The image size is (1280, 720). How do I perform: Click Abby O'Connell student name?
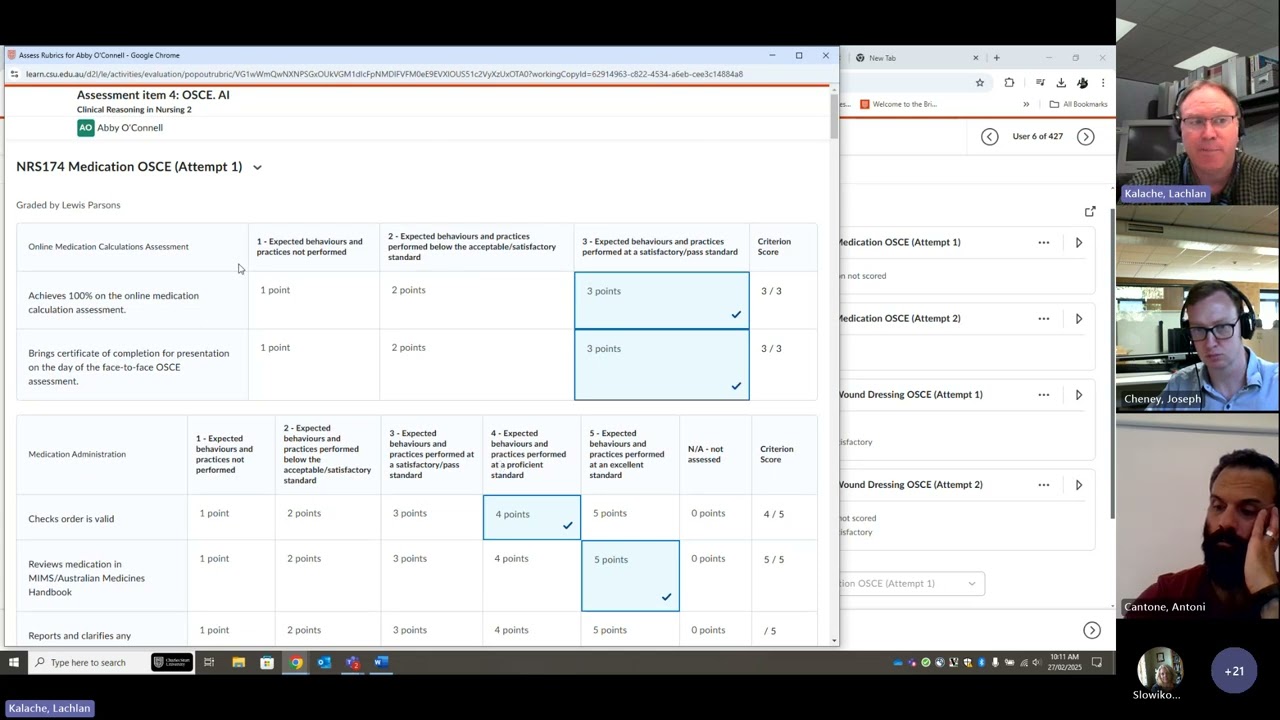pyautogui.click(x=130, y=128)
